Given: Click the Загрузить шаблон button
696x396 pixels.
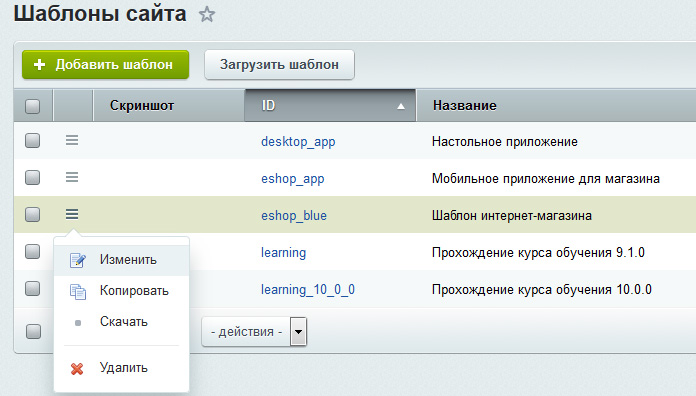Looking at the screenshot, I should point(279,64).
